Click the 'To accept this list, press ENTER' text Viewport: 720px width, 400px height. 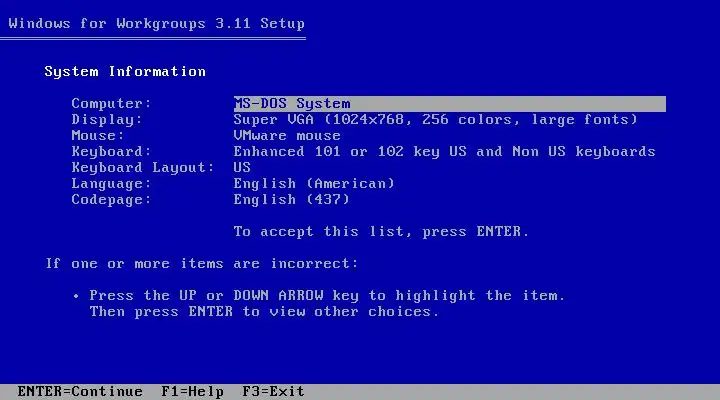(381, 231)
